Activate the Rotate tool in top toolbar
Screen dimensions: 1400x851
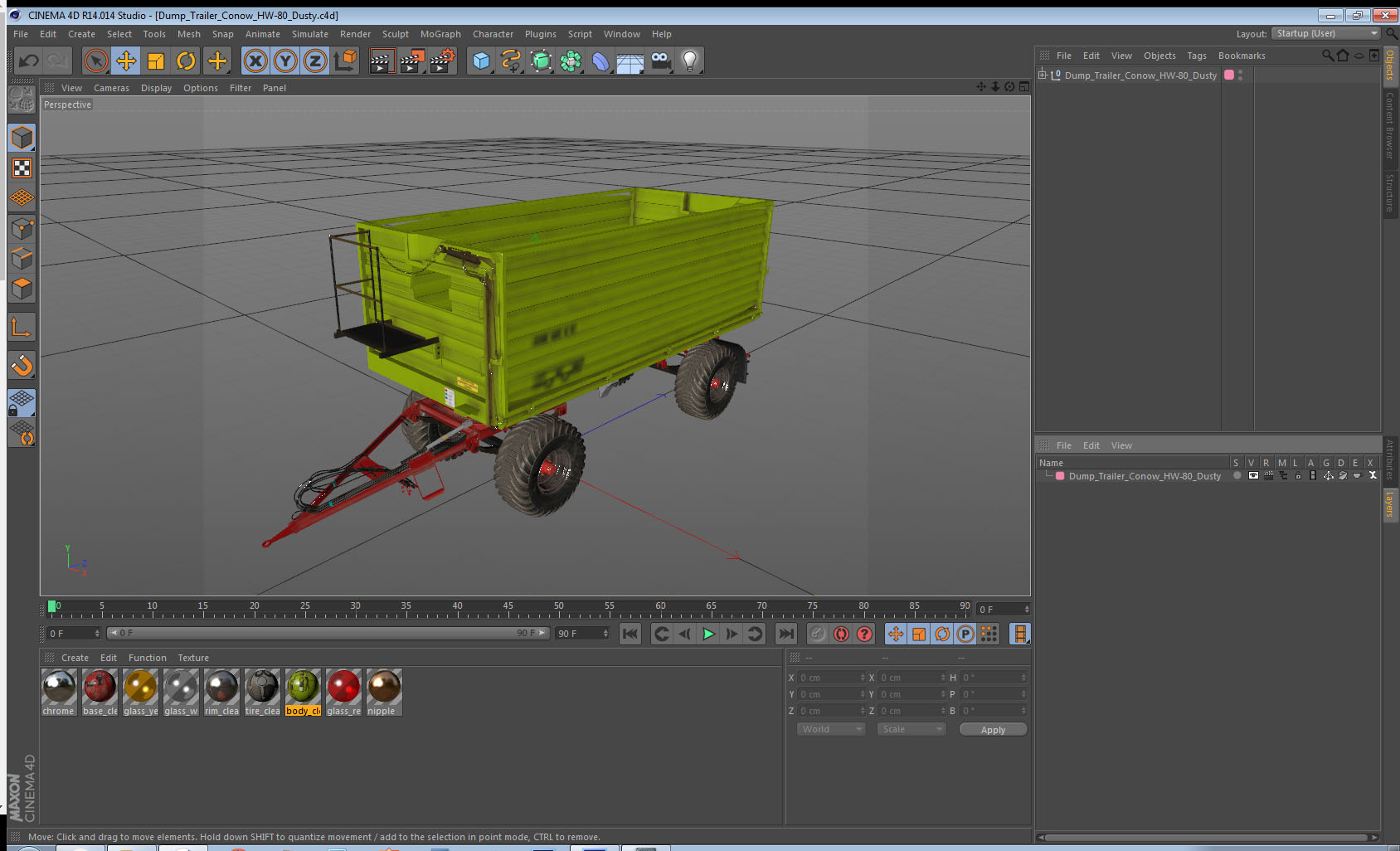pyautogui.click(x=186, y=61)
